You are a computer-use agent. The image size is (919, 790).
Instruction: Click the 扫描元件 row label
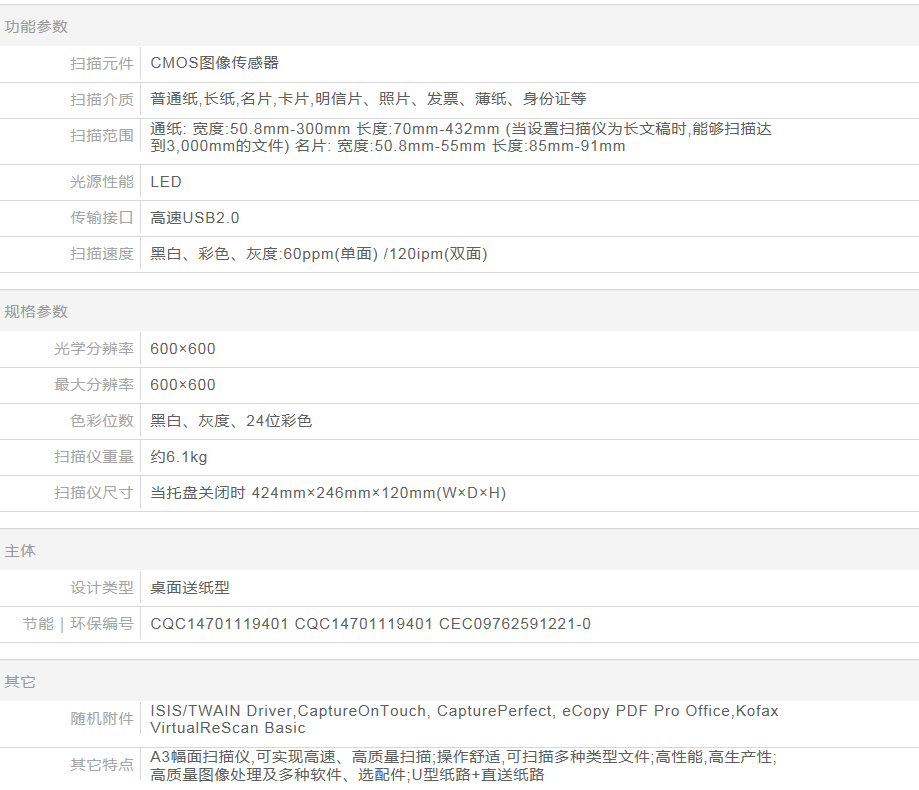(x=101, y=63)
